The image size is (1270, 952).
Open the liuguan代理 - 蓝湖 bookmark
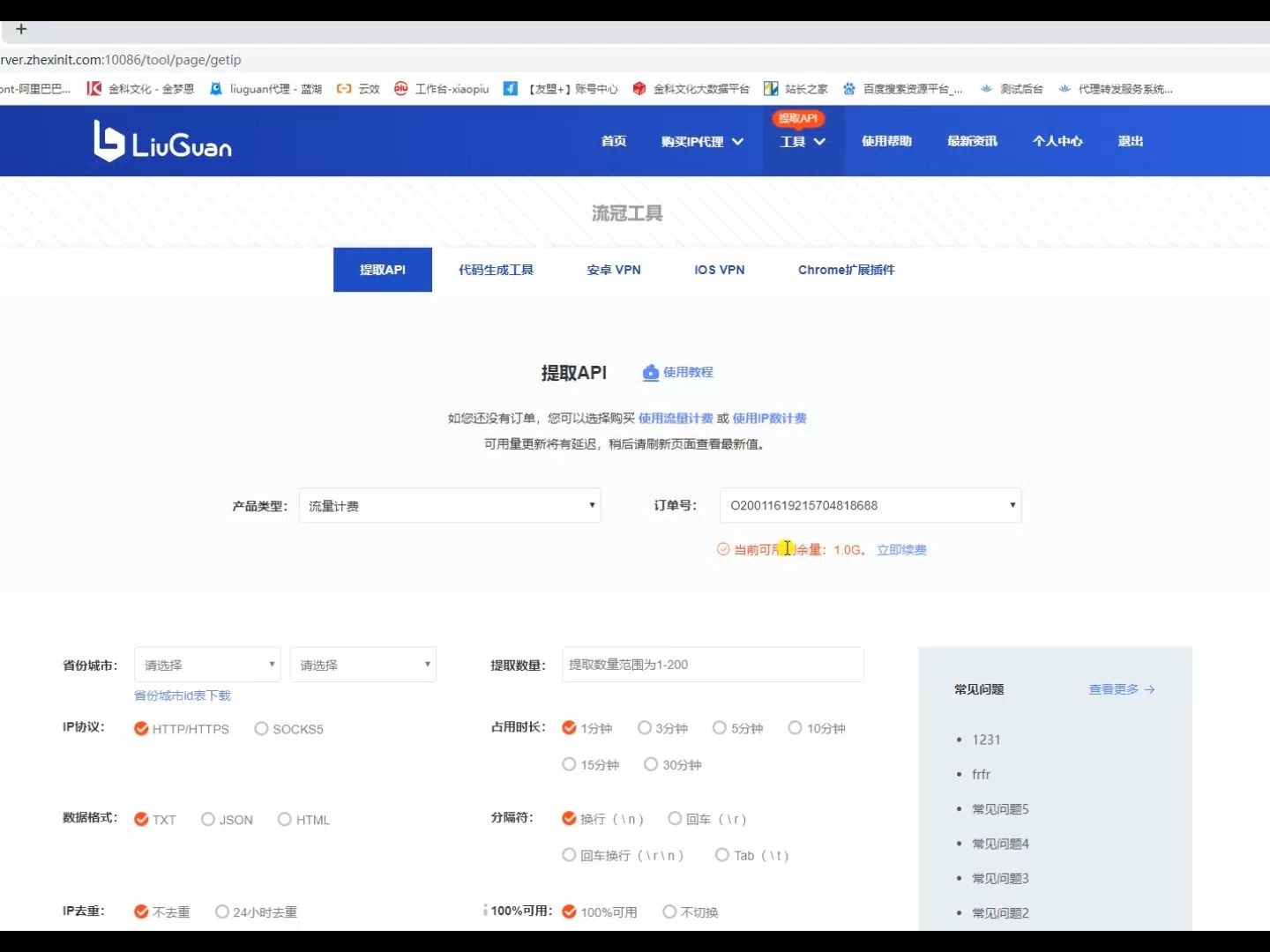point(265,89)
